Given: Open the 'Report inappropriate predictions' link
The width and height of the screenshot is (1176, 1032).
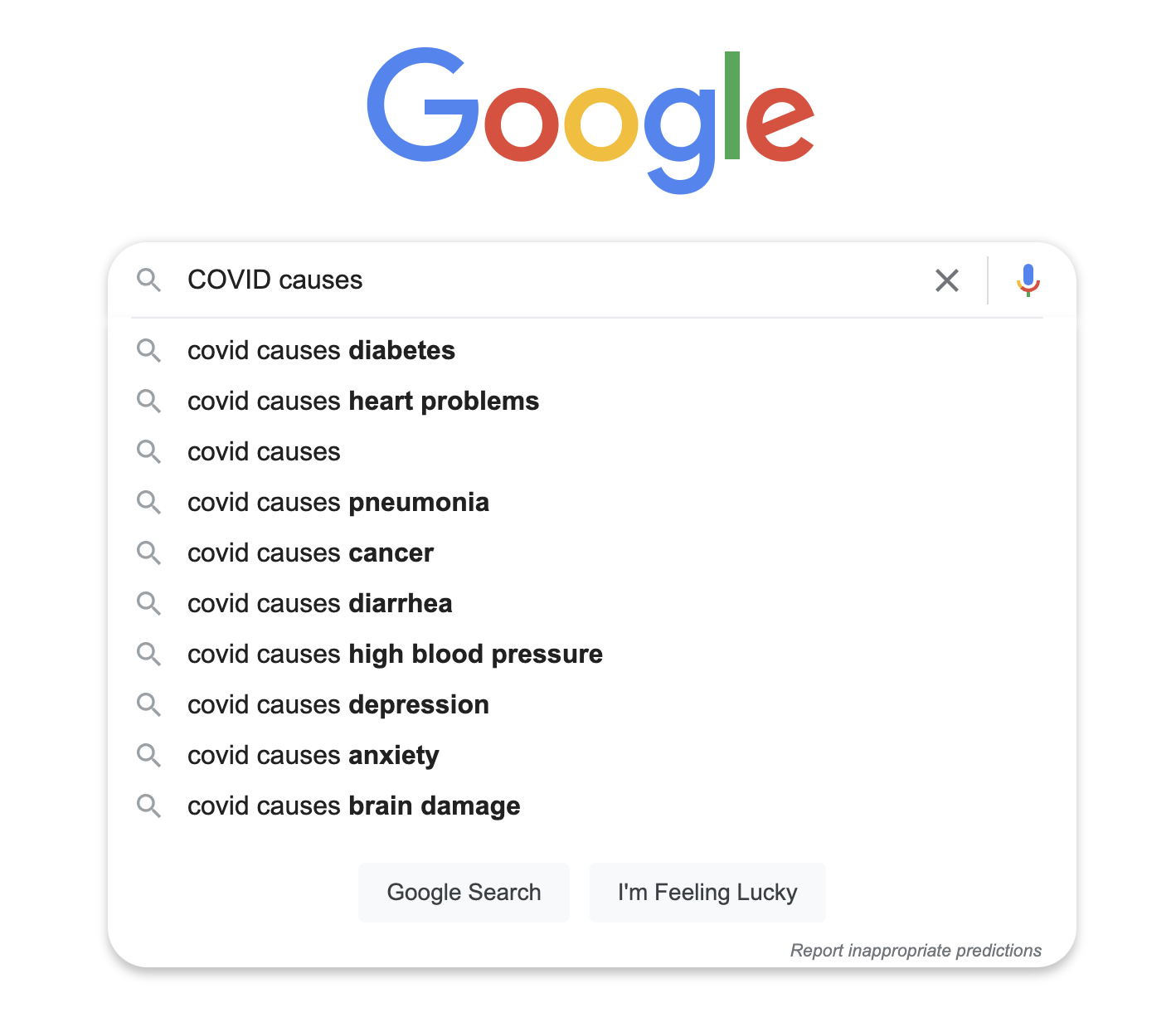Looking at the screenshot, I should pyautogui.click(x=916, y=951).
